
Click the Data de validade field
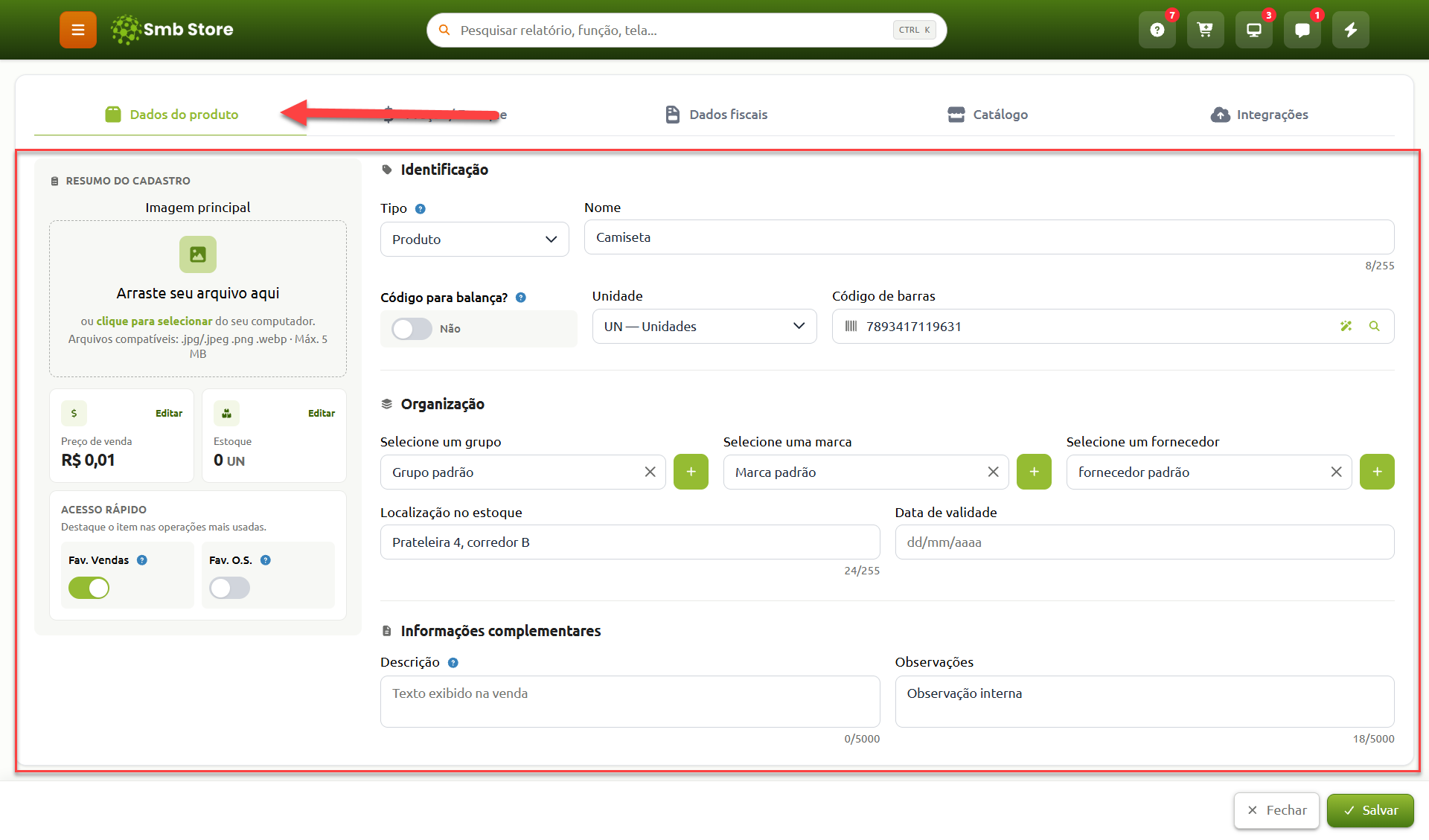click(1145, 542)
